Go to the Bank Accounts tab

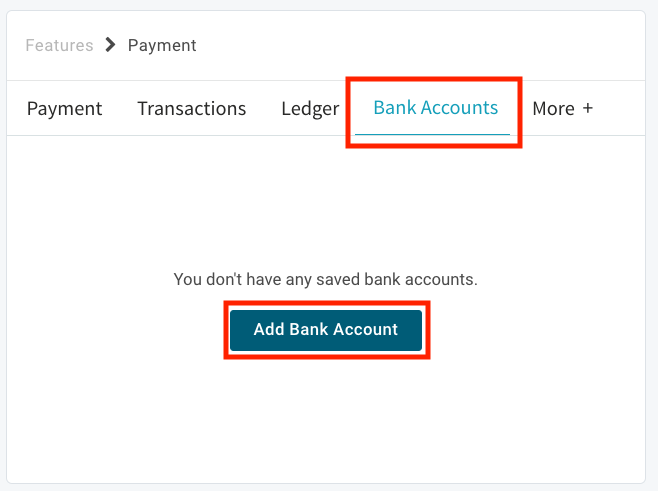(x=435, y=108)
